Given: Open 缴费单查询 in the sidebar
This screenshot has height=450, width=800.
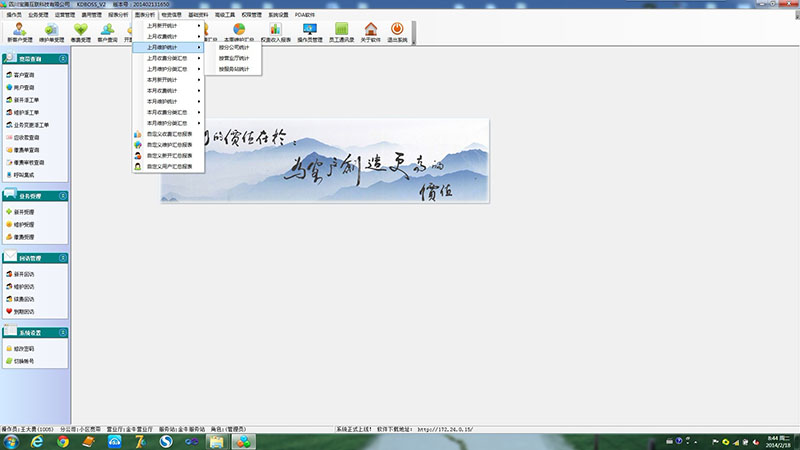Looking at the screenshot, I should (22, 150).
